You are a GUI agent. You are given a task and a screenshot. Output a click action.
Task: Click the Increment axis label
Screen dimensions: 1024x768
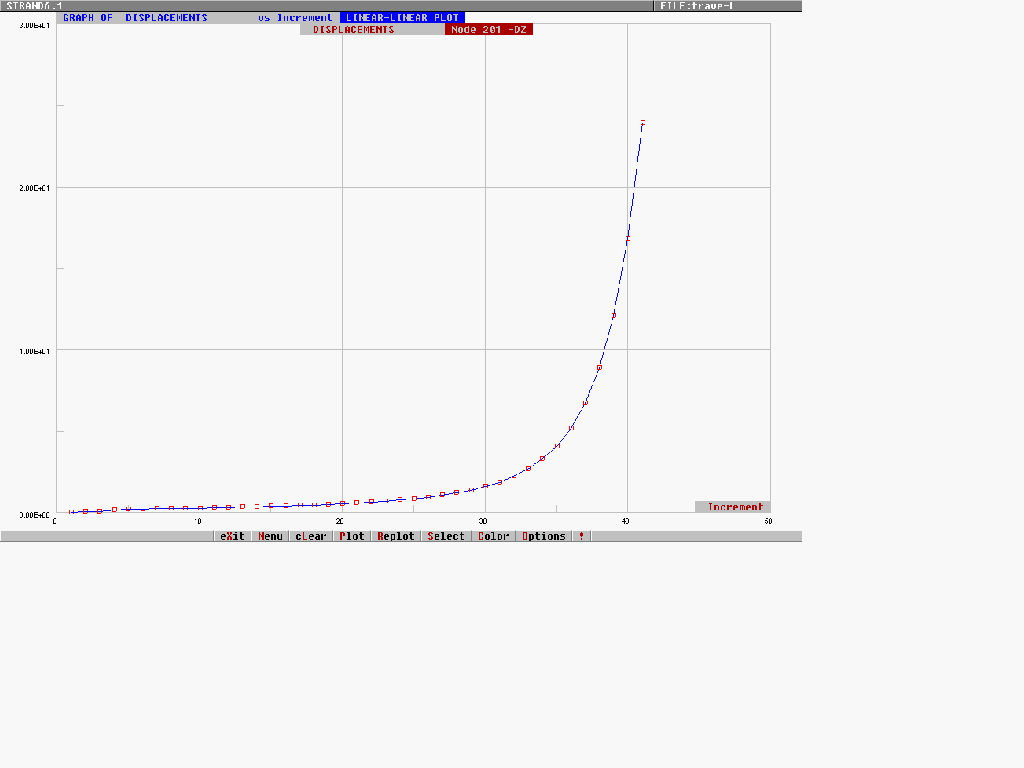[735, 507]
